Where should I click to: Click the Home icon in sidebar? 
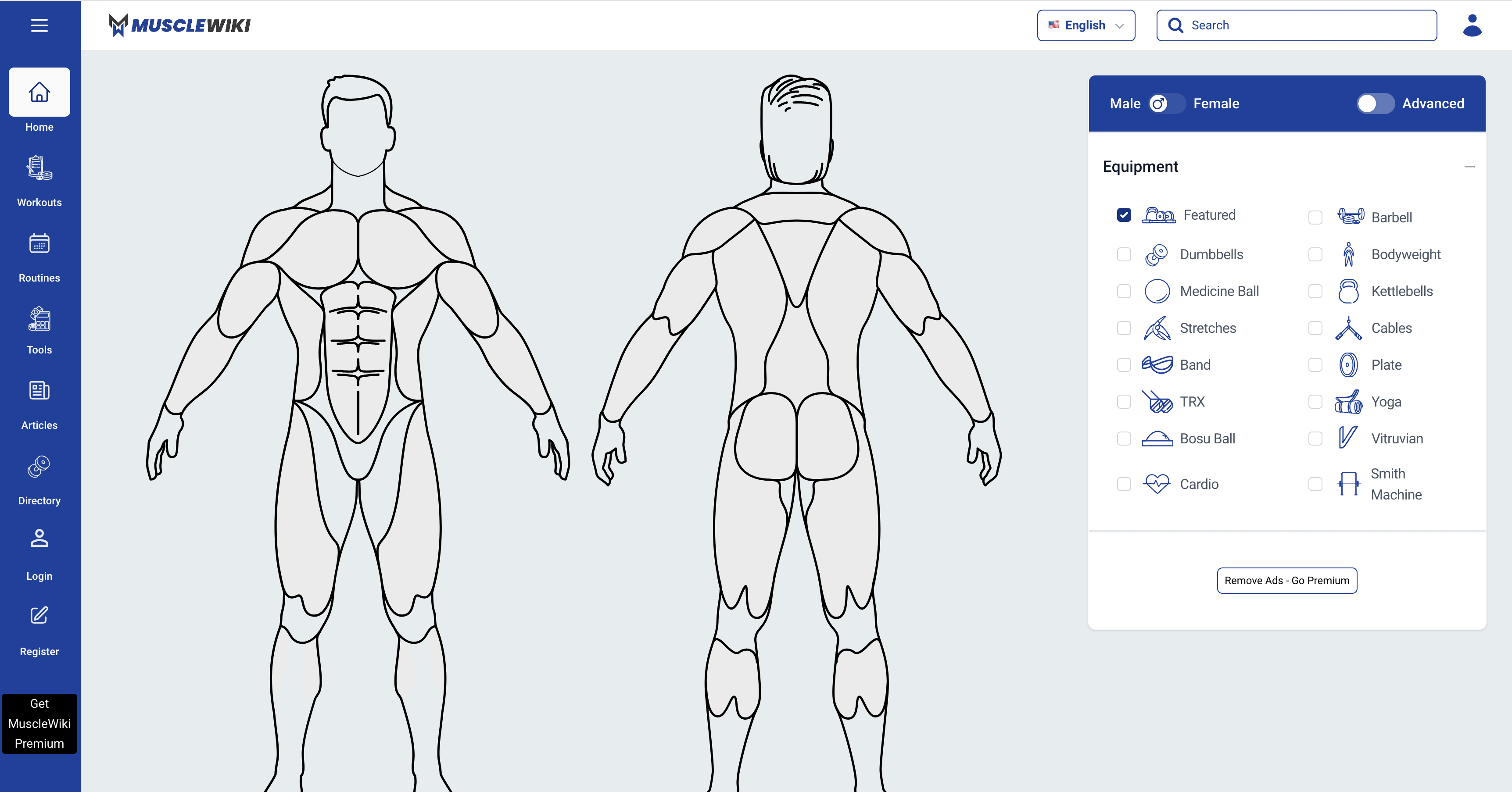point(39,92)
